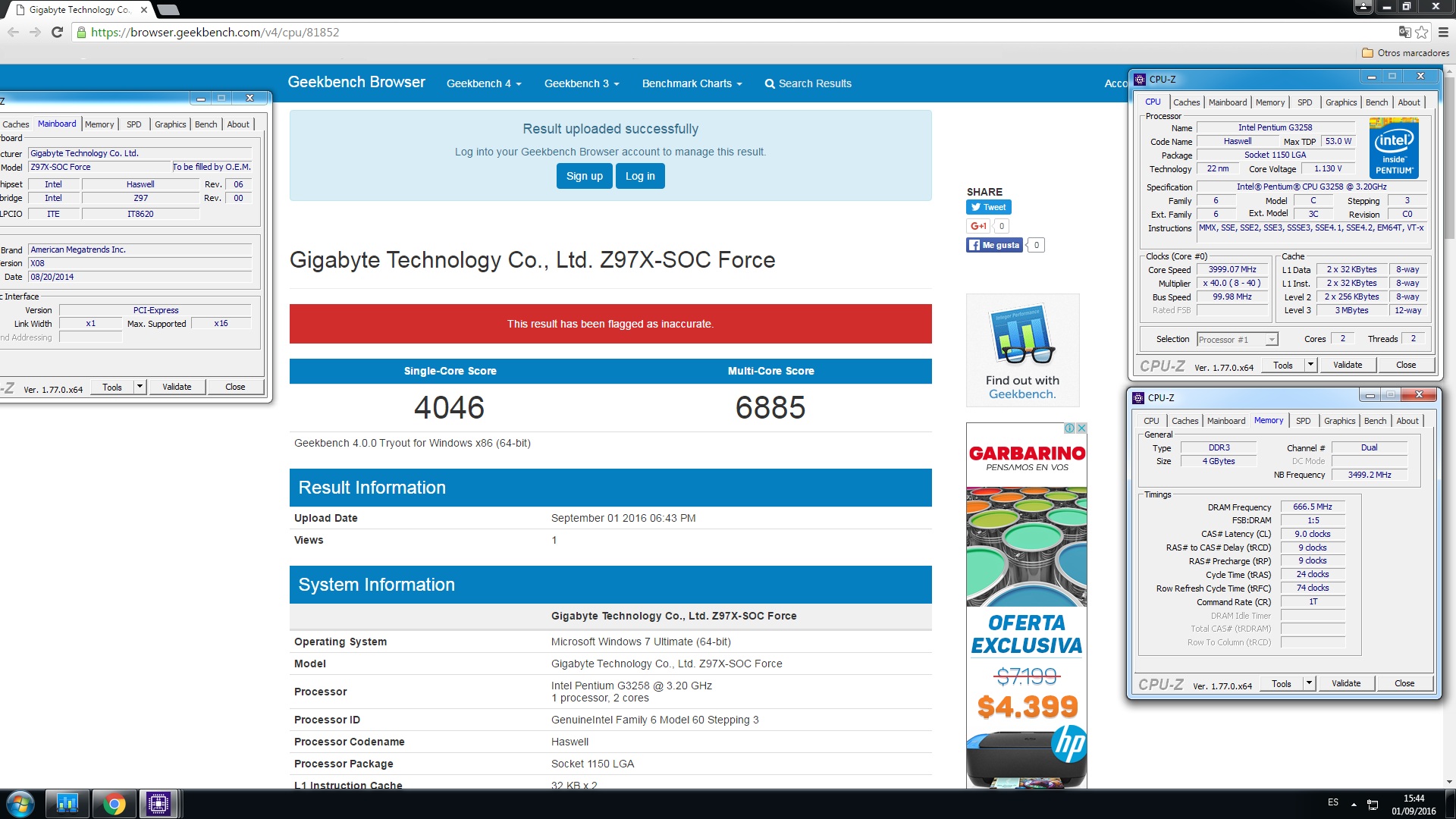Open Chrome from the taskbar
The width and height of the screenshot is (1456, 819).
coord(114,804)
